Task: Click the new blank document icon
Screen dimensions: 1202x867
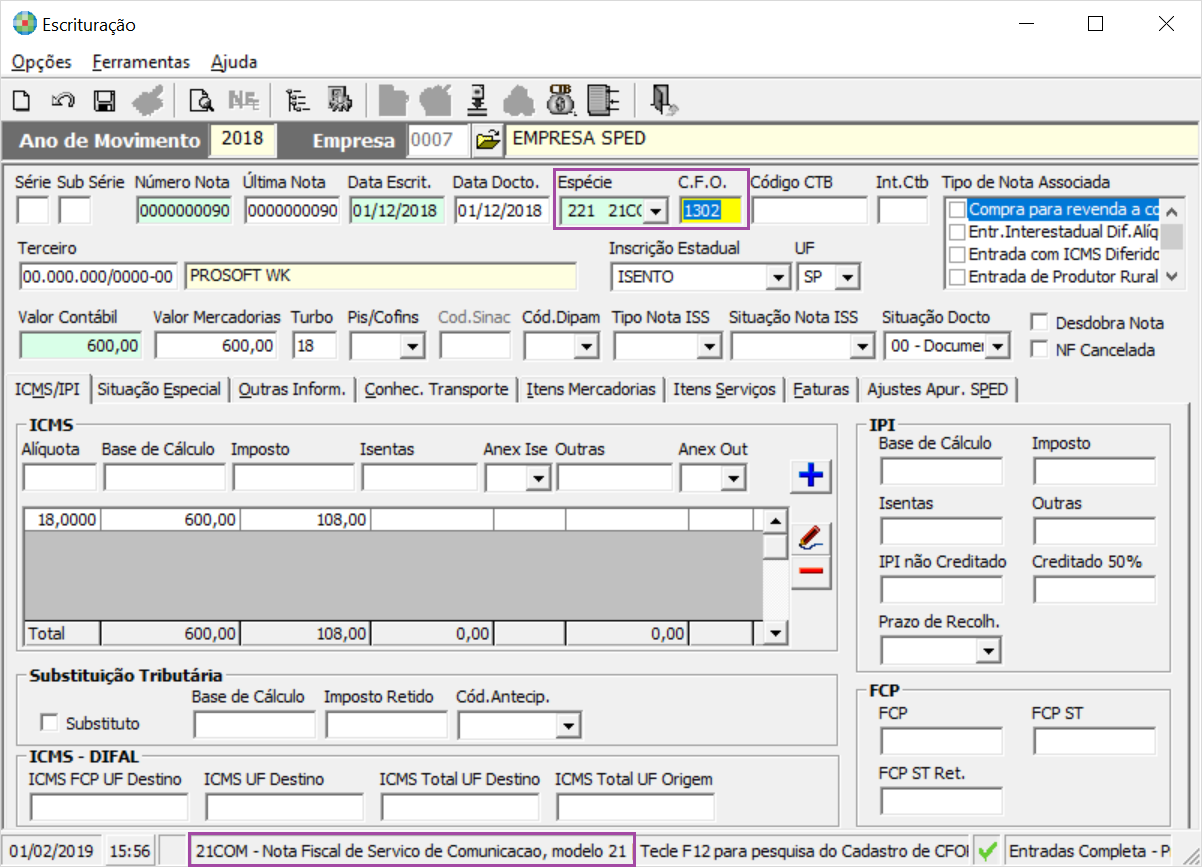Action: [x=22, y=100]
